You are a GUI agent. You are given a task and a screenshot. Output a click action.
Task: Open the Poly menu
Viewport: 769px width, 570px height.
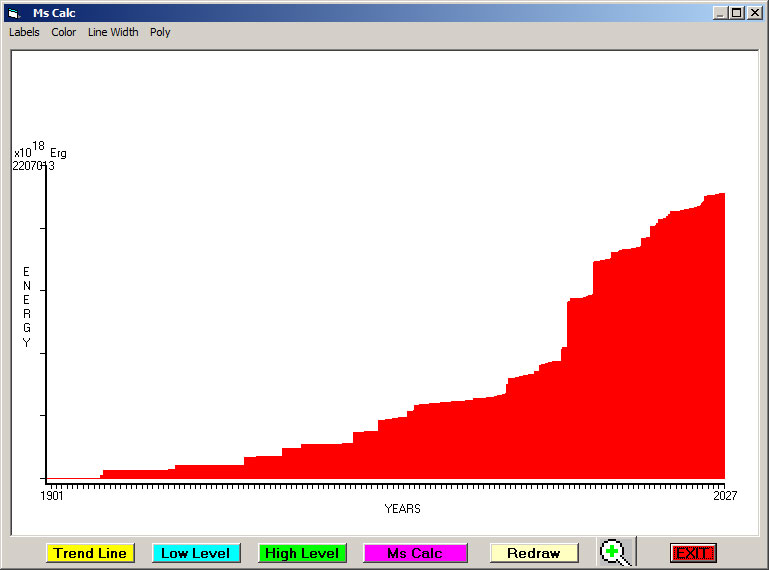click(x=160, y=32)
